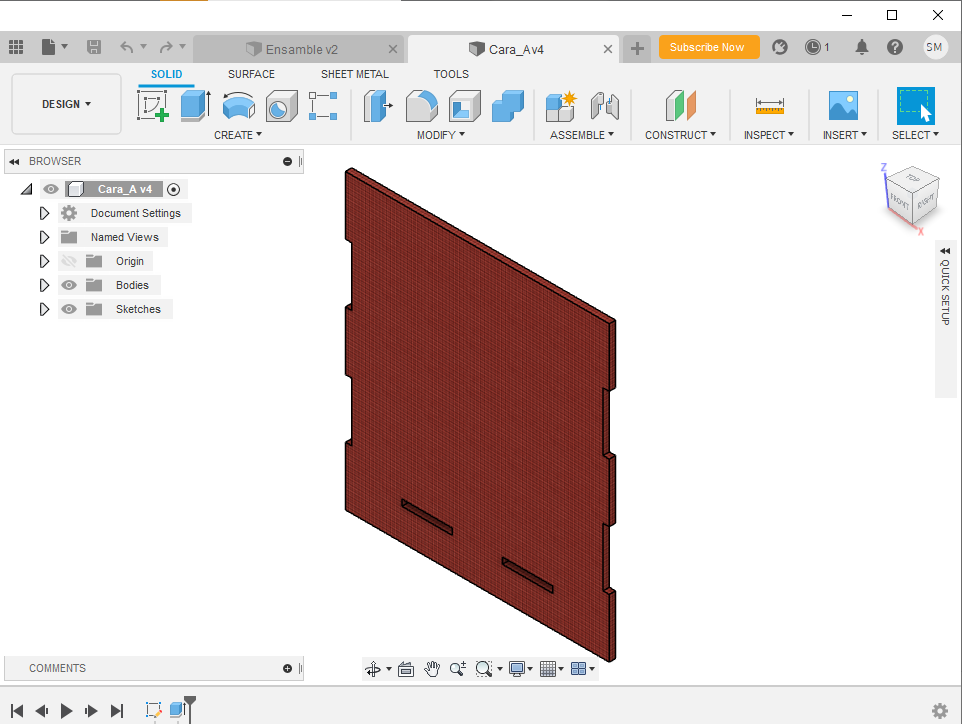Screen dimensions: 962x724
Task: Click the ViewCube to reorient view
Action: pyautogui.click(x=912, y=195)
